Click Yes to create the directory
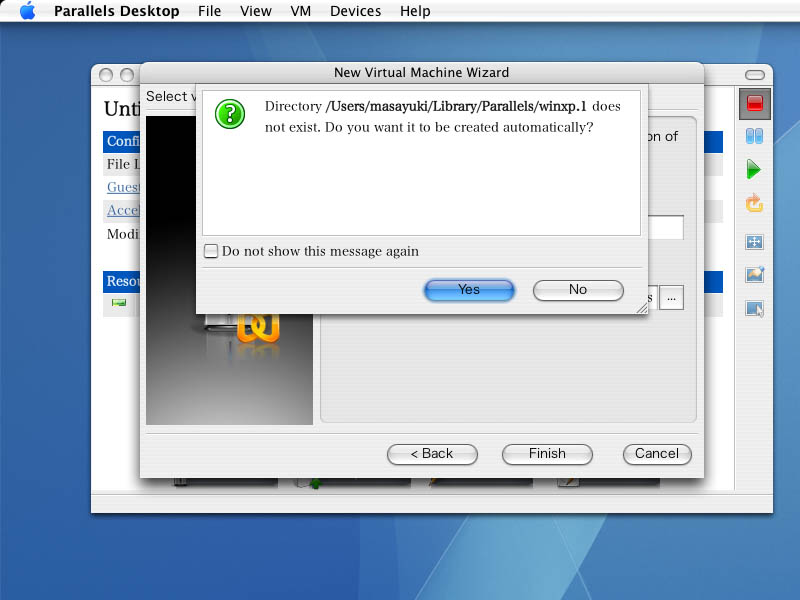The height and width of the screenshot is (600, 800). point(469,289)
